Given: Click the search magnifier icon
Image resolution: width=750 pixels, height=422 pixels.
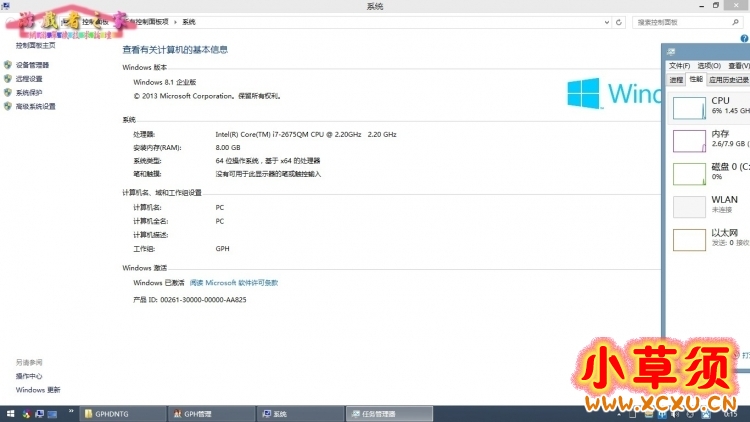Looking at the screenshot, I should coord(736,22).
